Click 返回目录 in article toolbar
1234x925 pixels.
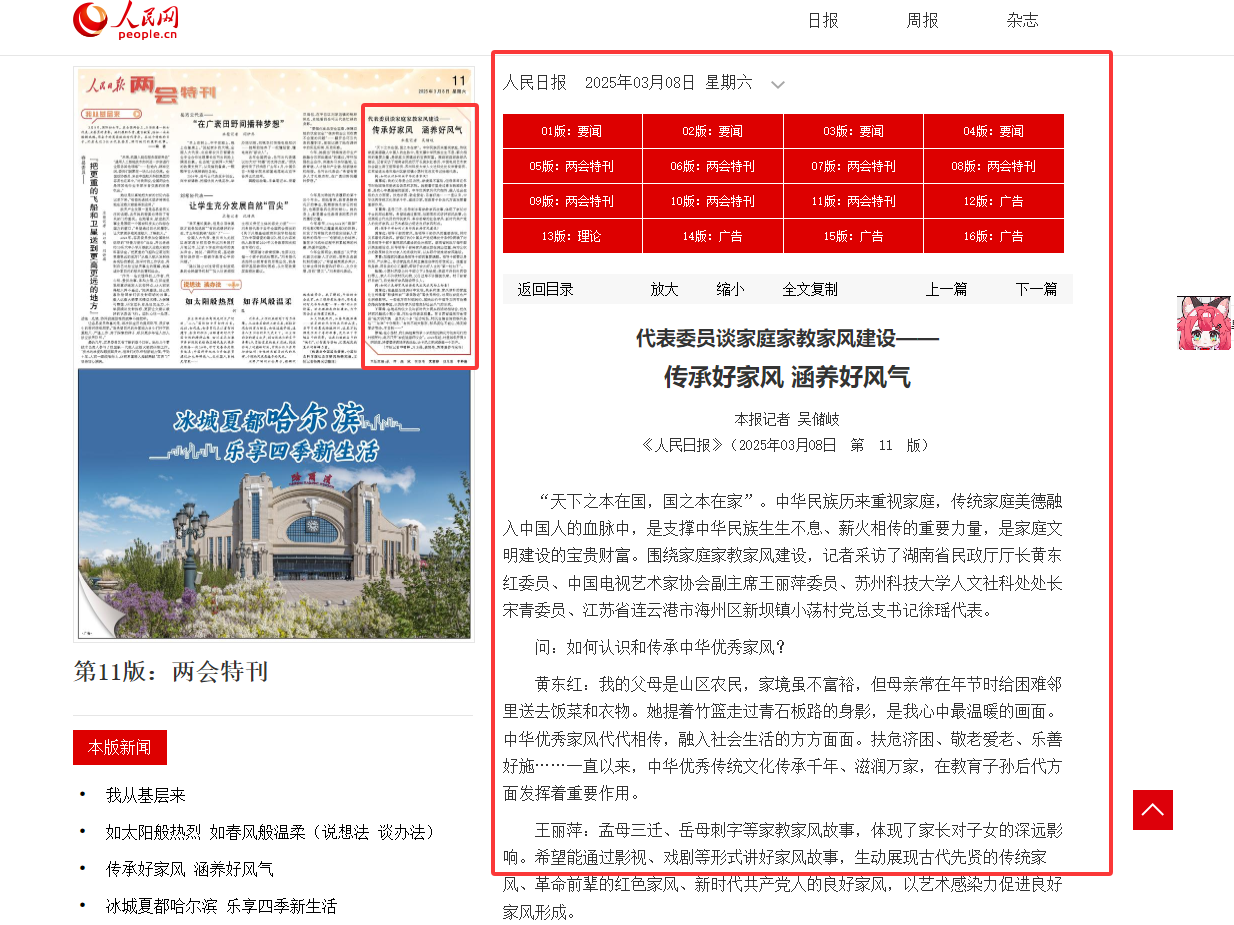tap(546, 289)
